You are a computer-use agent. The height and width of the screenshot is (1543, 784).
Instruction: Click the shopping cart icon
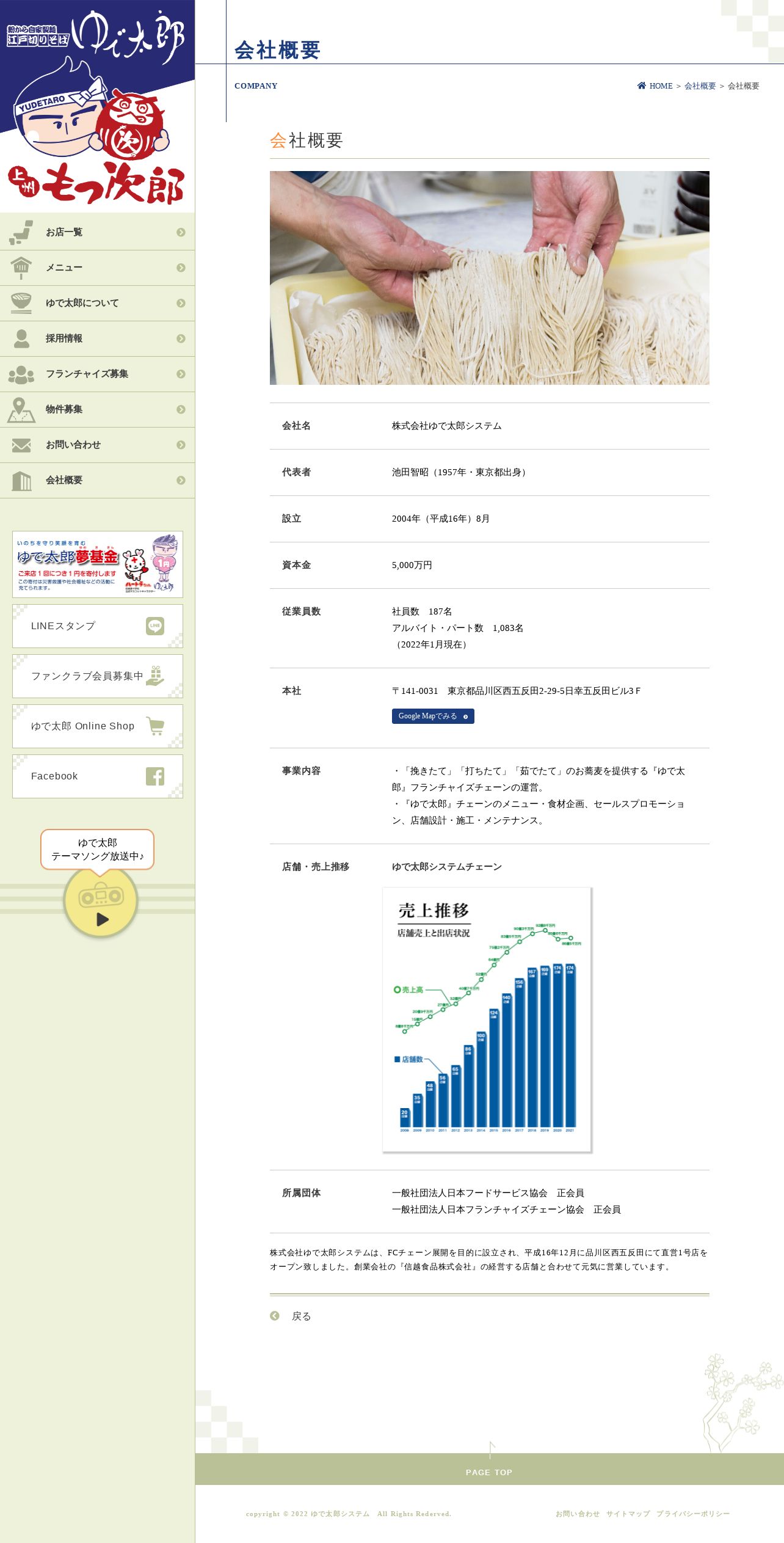point(155,726)
